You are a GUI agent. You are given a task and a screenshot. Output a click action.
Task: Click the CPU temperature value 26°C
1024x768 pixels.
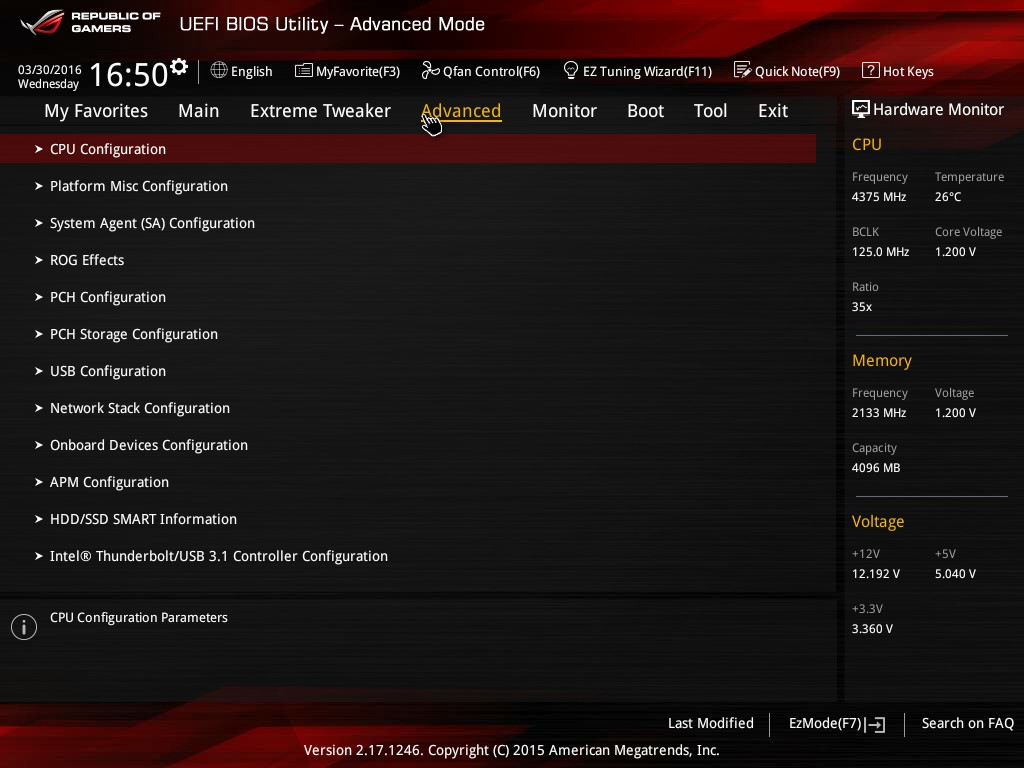[x=948, y=197]
